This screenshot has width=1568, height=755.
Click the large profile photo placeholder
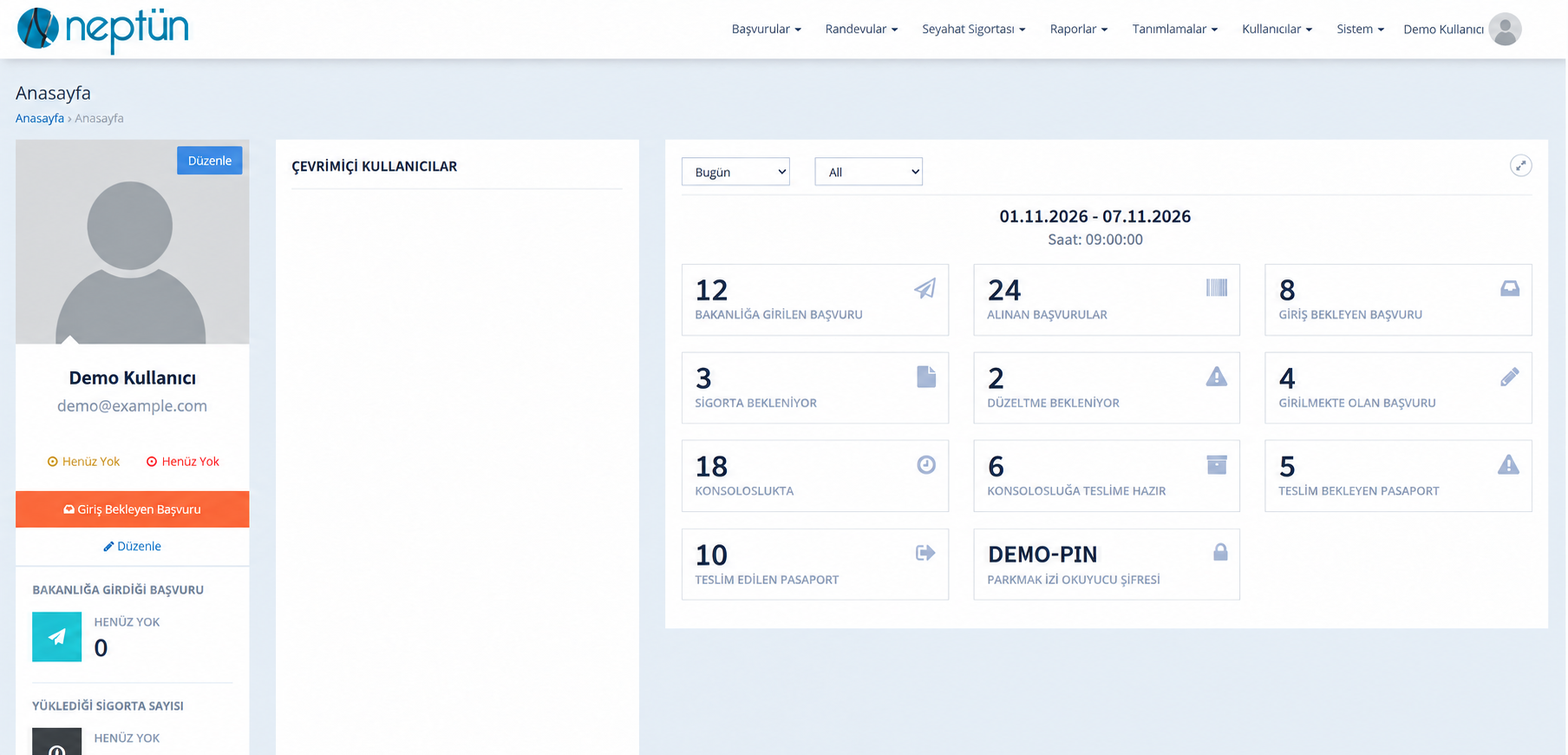tap(132, 242)
